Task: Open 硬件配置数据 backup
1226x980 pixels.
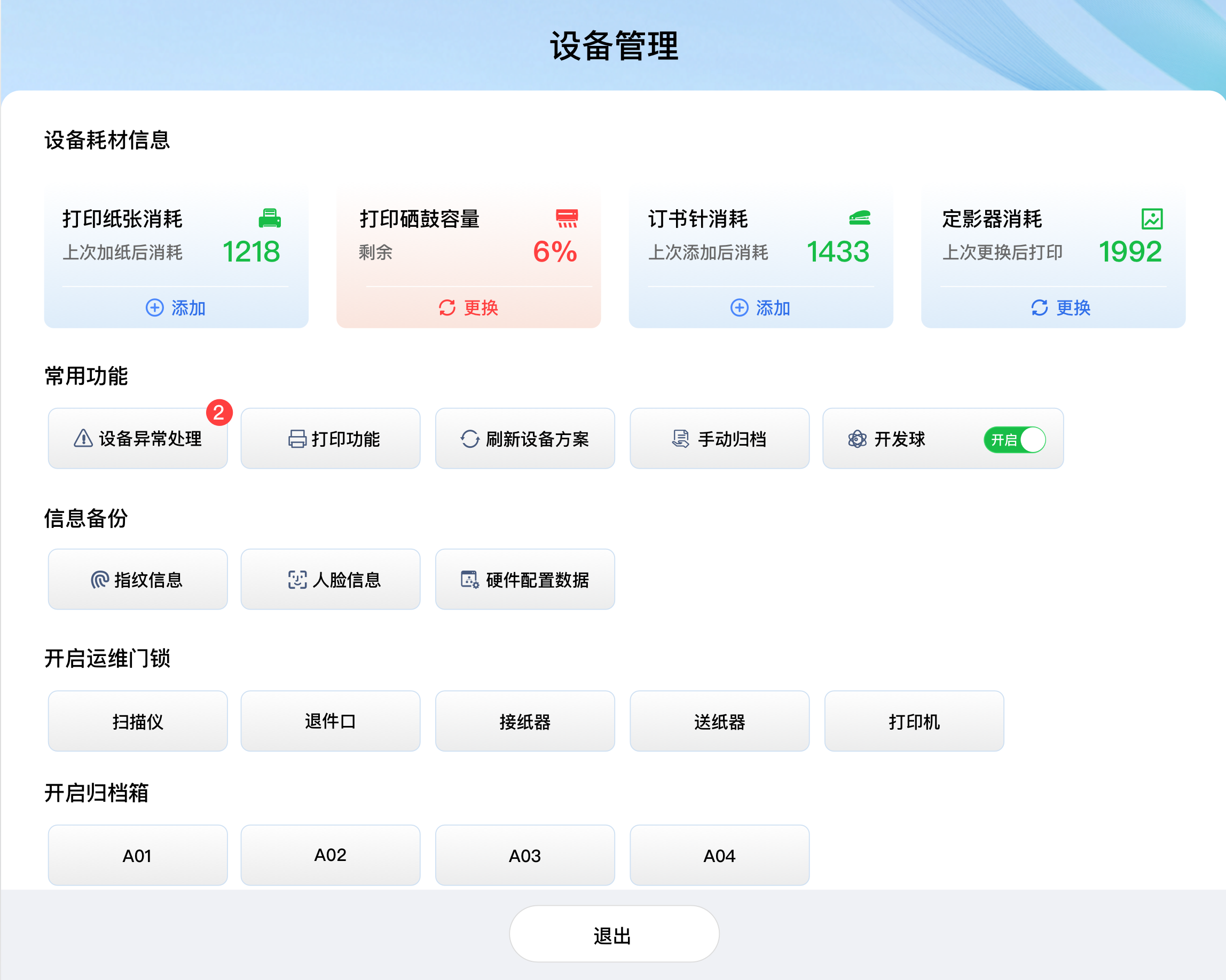Action: point(525,580)
